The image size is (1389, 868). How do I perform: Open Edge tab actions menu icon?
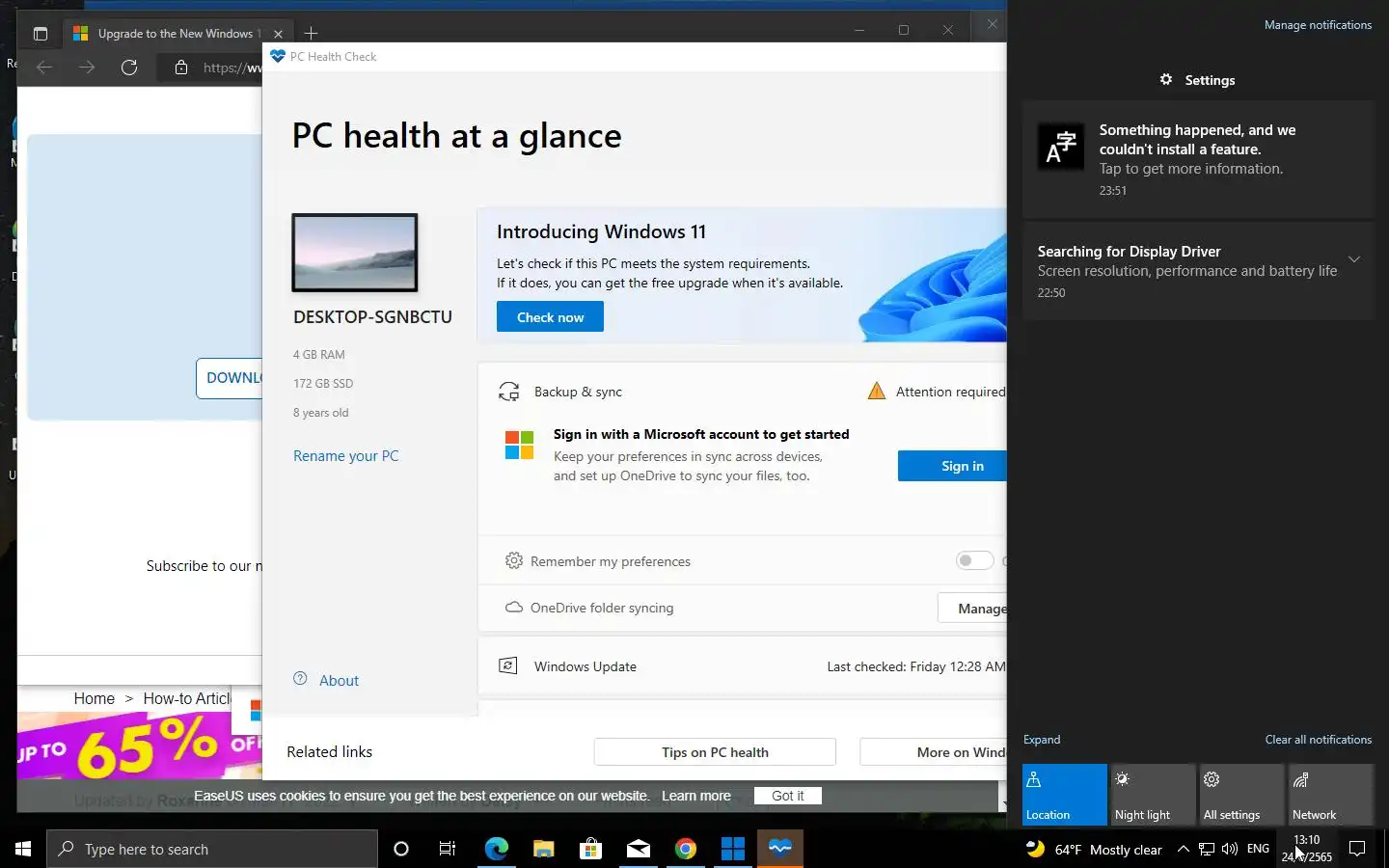(41, 34)
